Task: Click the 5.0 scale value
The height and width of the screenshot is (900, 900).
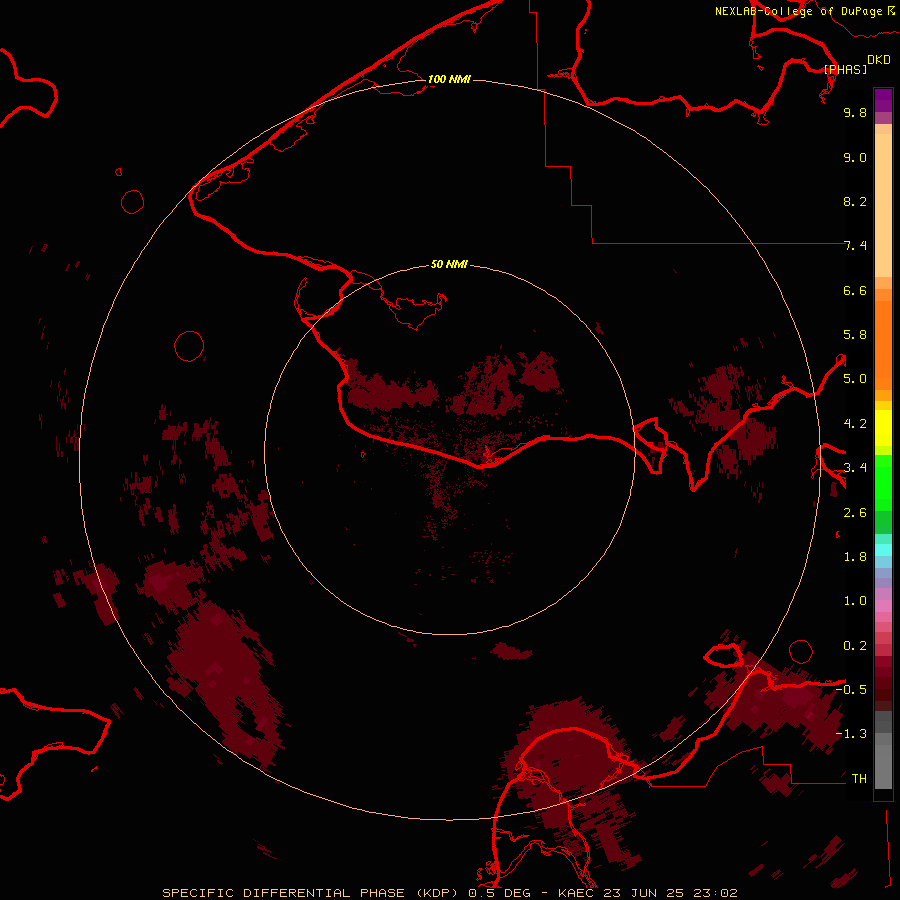Action: (855, 379)
